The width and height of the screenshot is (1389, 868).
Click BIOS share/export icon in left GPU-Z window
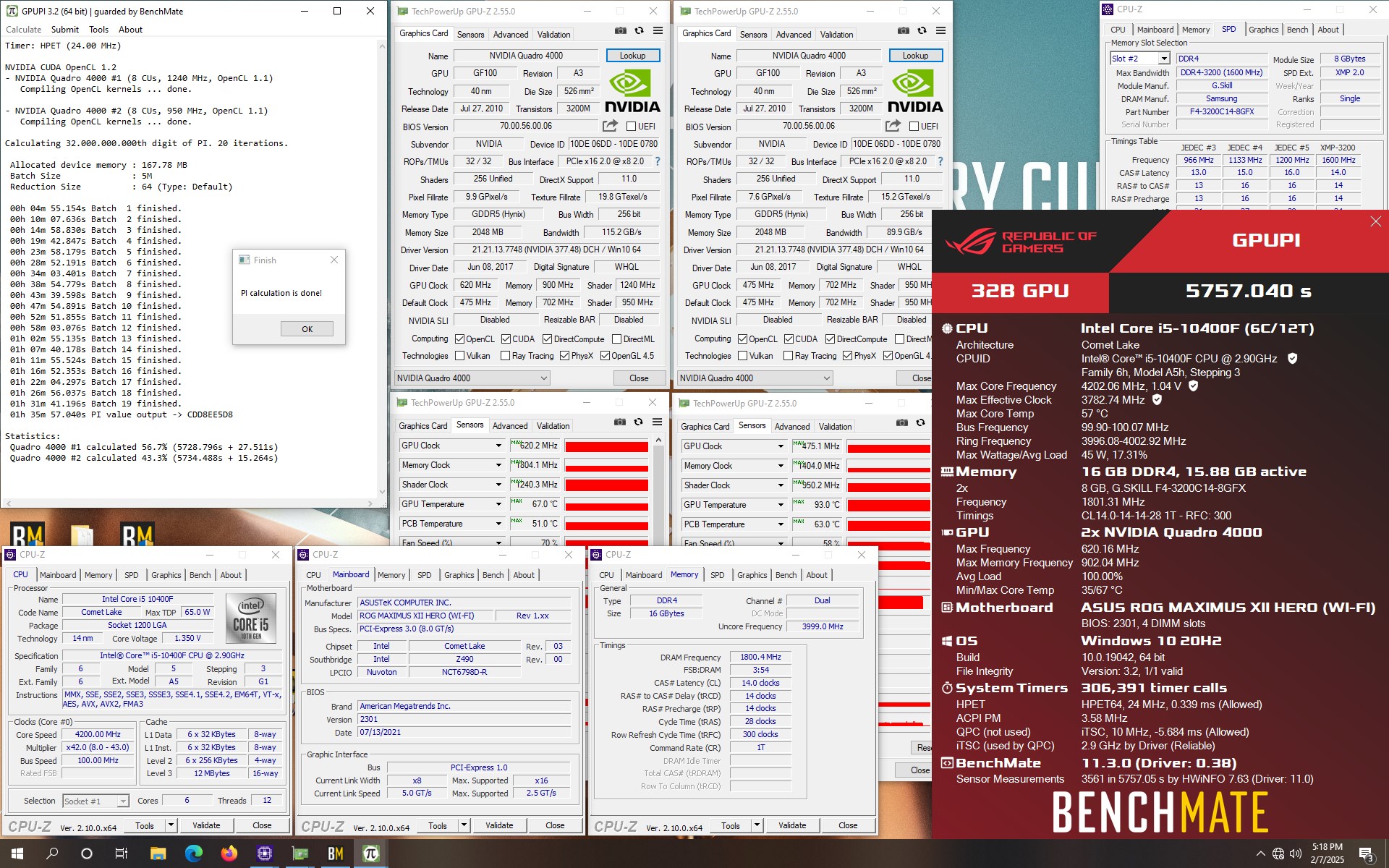(611, 126)
